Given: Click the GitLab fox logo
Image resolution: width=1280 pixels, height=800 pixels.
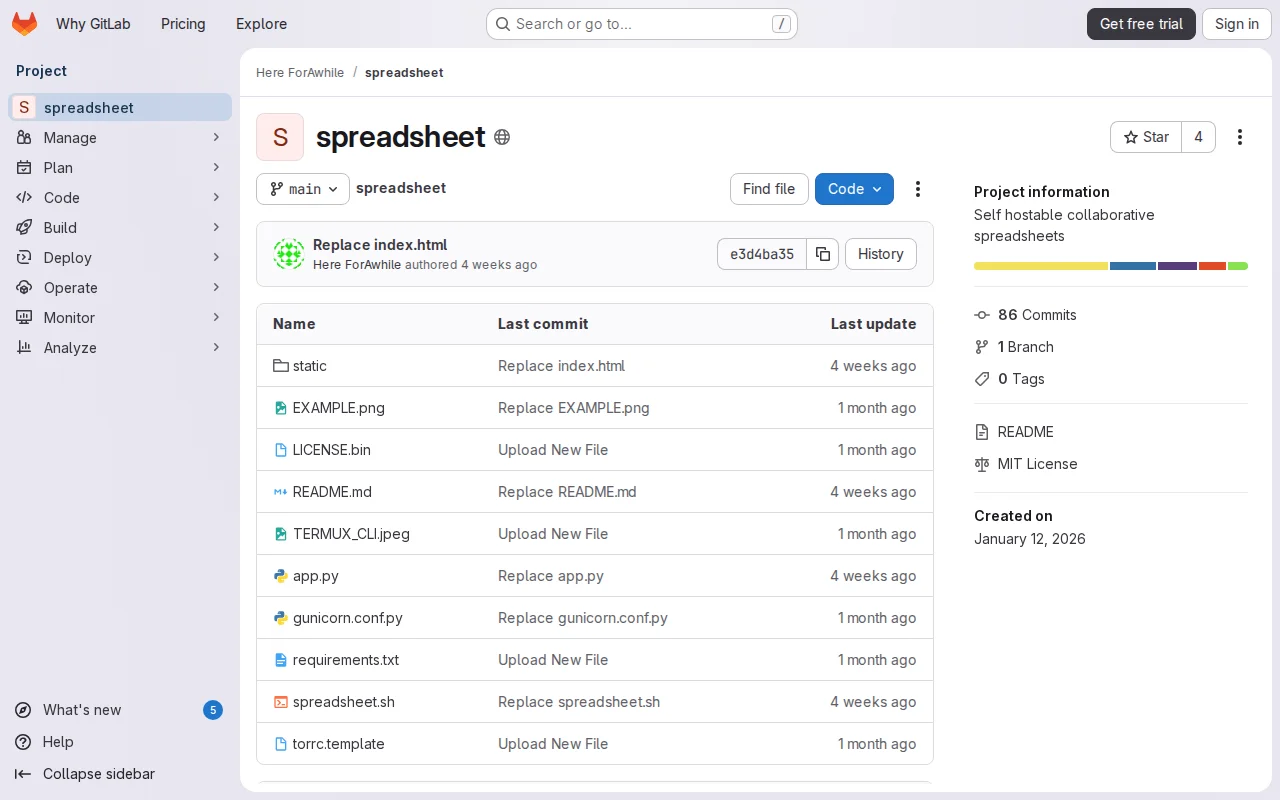Looking at the screenshot, I should [x=24, y=24].
